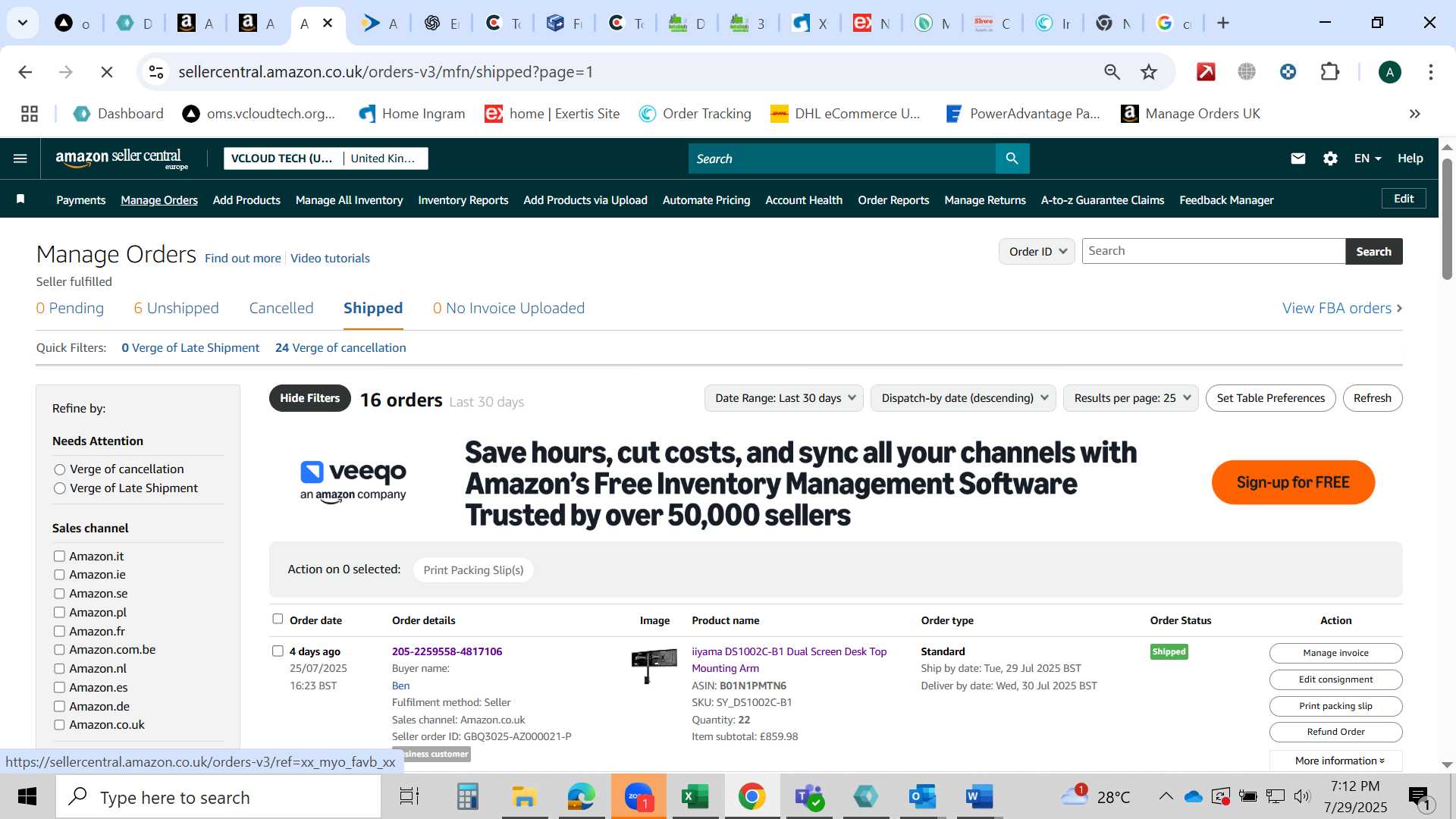Open Zoom from the taskbar
The width and height of the screenshot is (1456, 819).
coord(639,797)
